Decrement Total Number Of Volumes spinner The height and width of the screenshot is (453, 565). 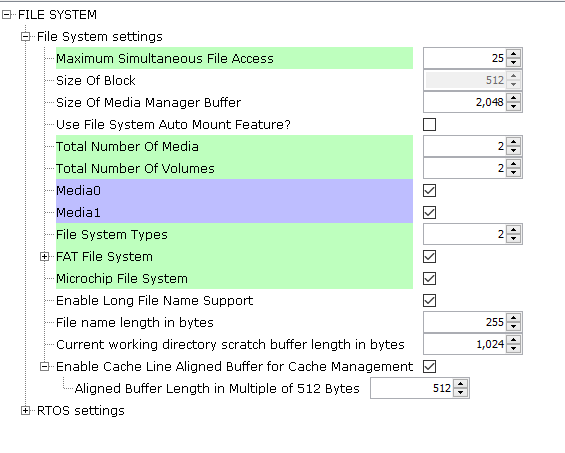pos(513,173)
